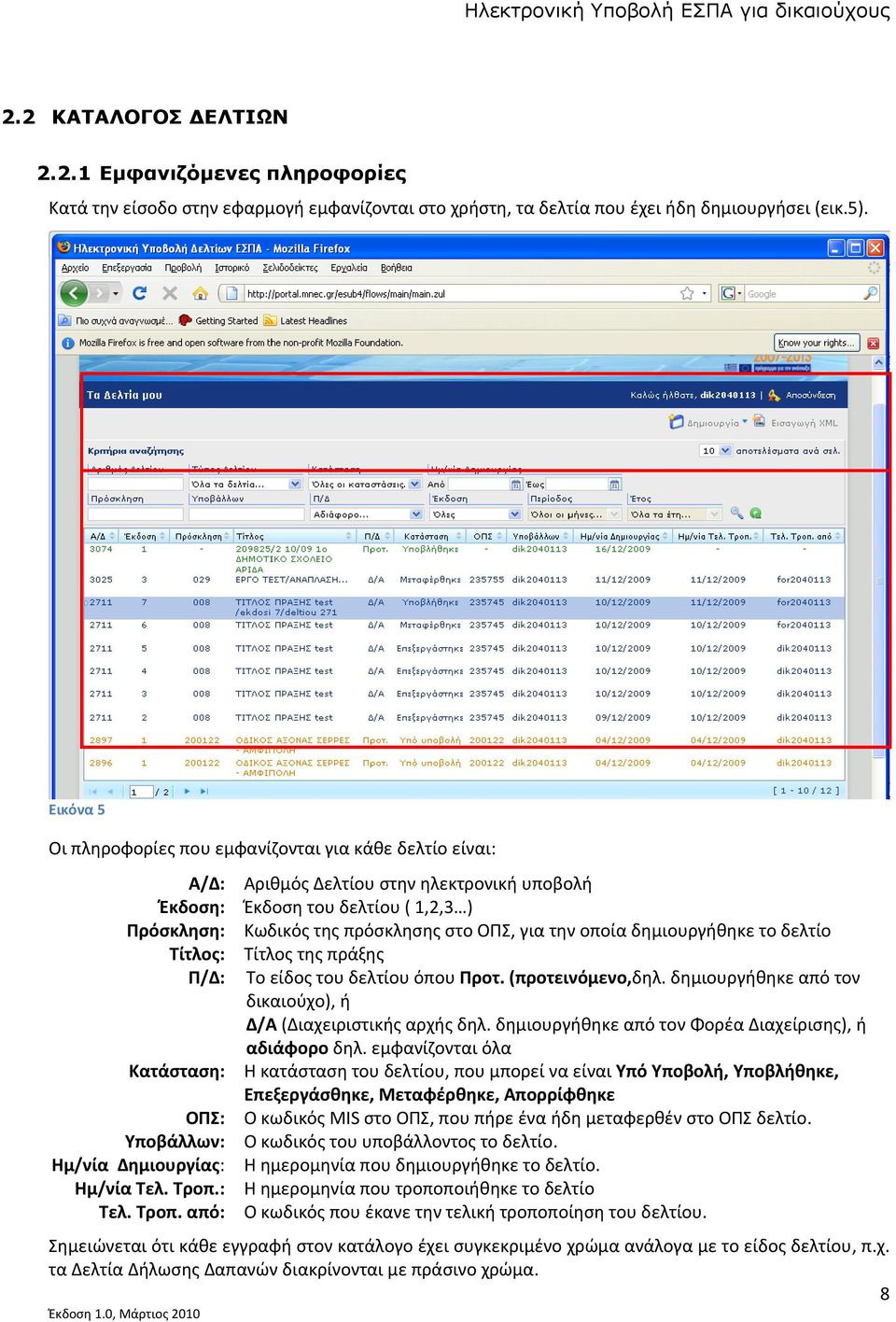
Task: Click the Έως date input field
Action: (x=577, y=485)
